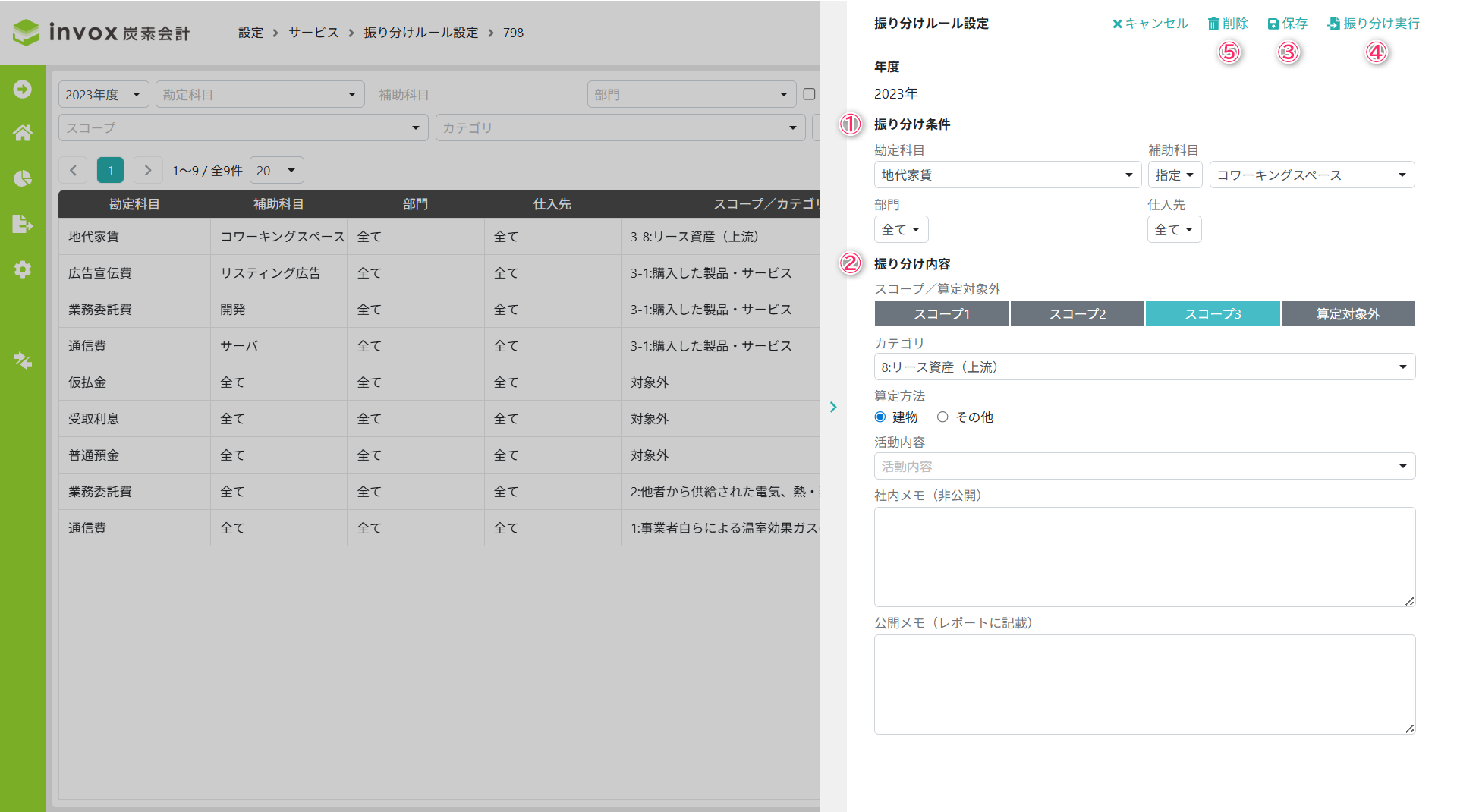This screenshot has width=1457, height=812.
Task: Collapse the side panel with chevron
Action: pos(833,408)
